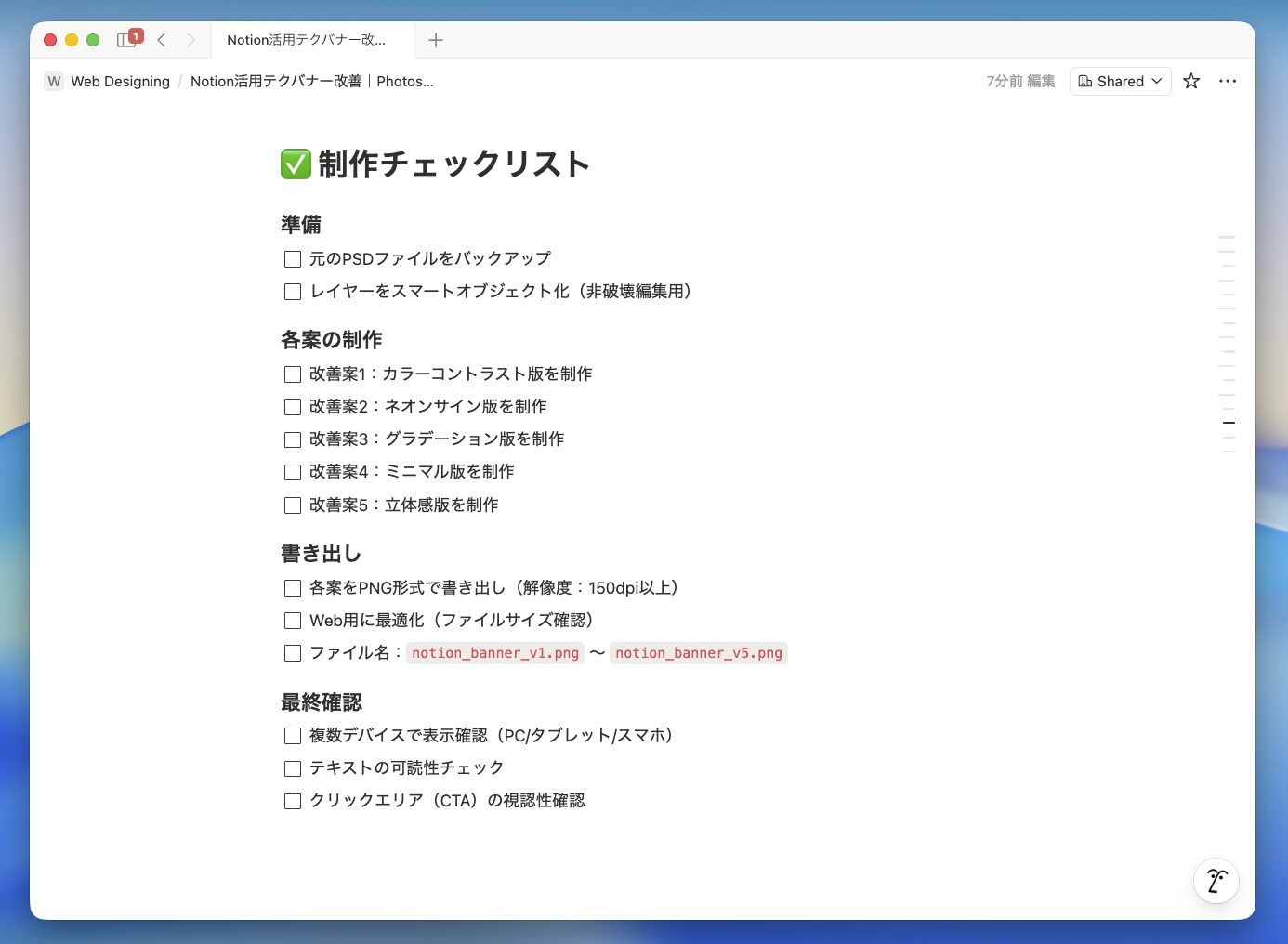Image resolution: width=1288 pixels, height=944 pixels.
Task: Open Web Designing in the breadcrumb
Action: [120, 81]
